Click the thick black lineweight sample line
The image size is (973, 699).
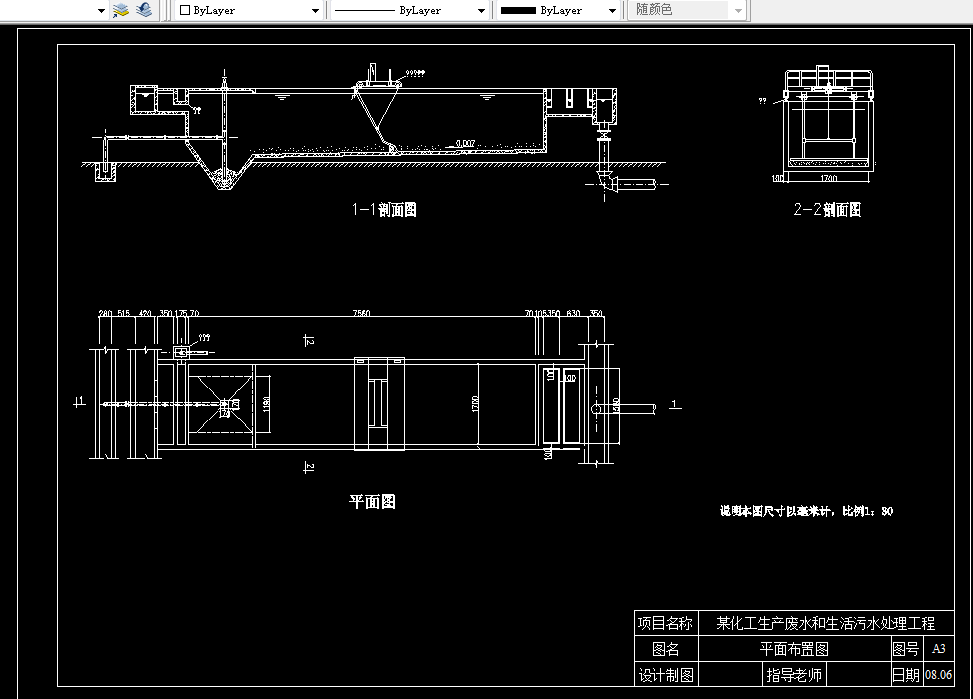(518, 11)
